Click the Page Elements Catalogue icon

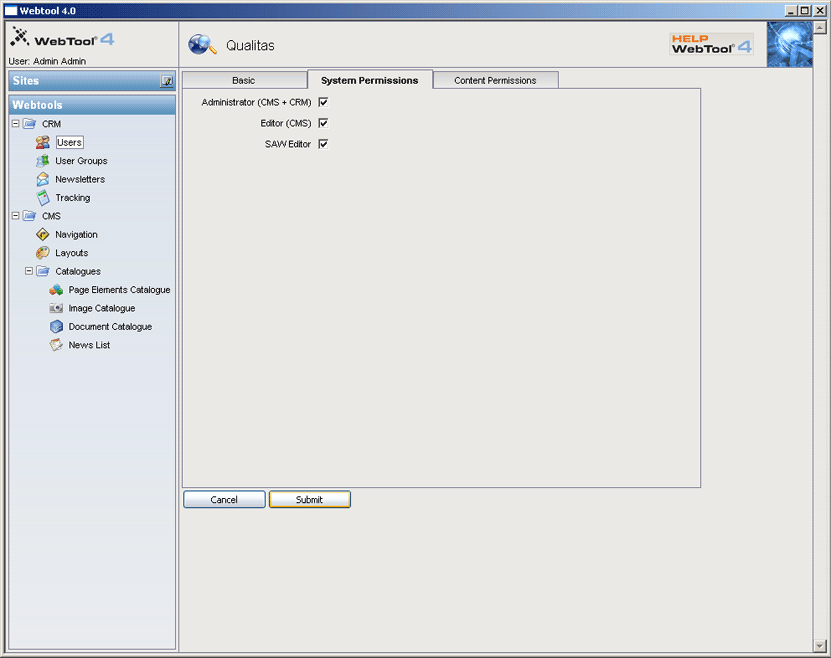pos(56,290)
